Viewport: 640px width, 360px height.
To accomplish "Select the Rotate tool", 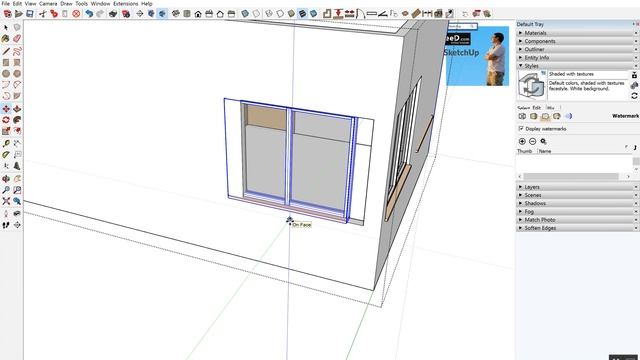I will pyautogui.click(x=6, y=120).
